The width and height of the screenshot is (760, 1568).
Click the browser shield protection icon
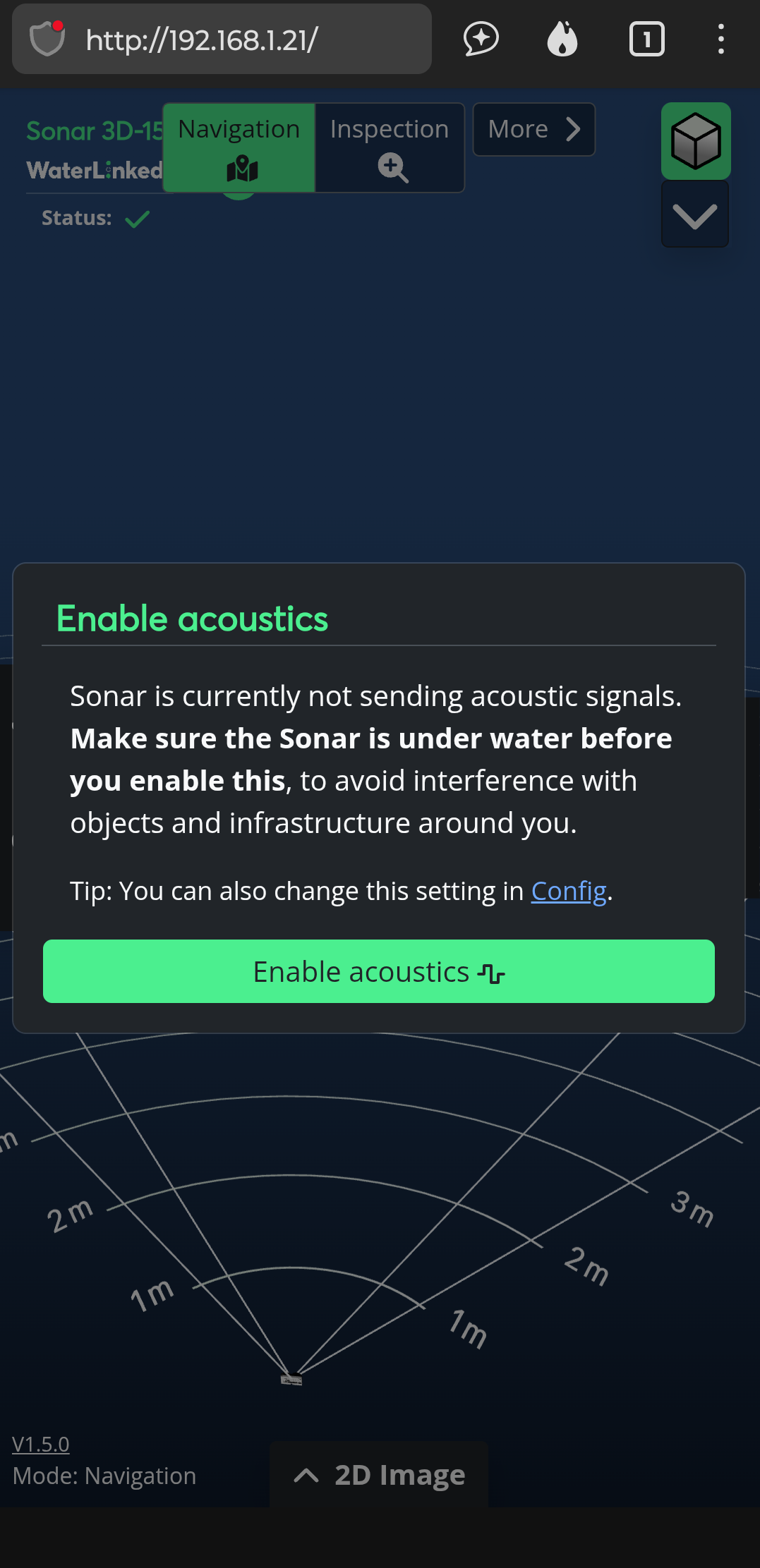click(47, 39)
